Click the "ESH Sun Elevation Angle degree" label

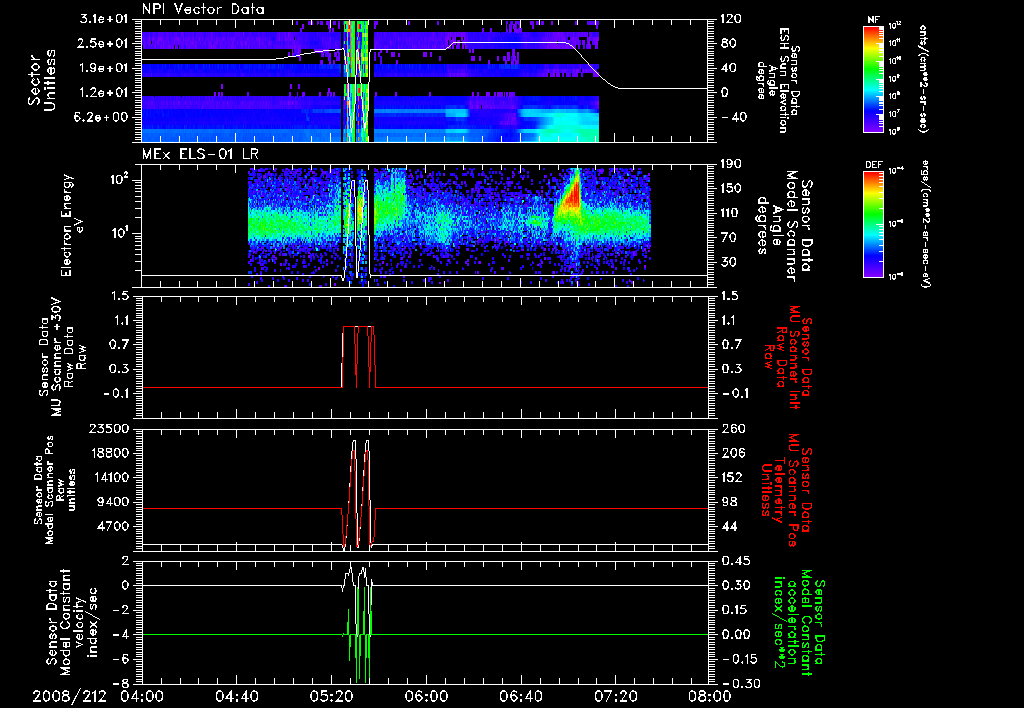coord(777,80)
